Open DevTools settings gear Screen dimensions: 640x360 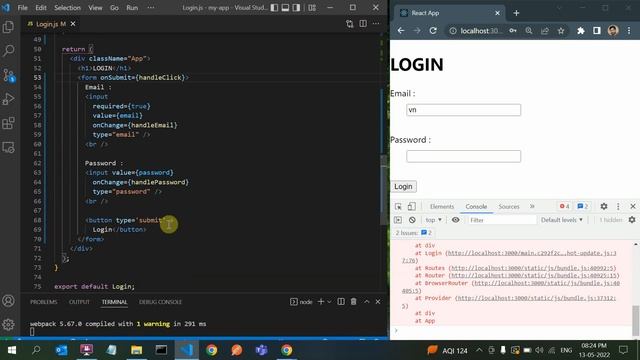click(604, 207)
